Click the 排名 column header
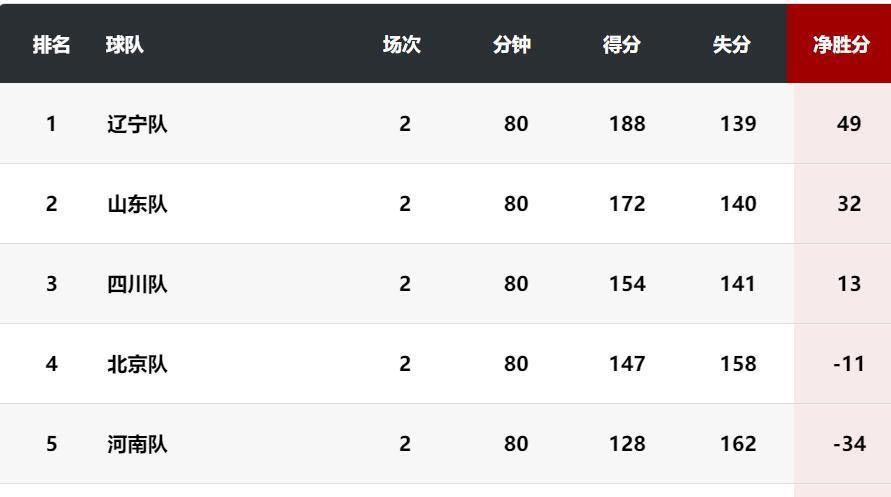The image size is (891, 497). 51,44
